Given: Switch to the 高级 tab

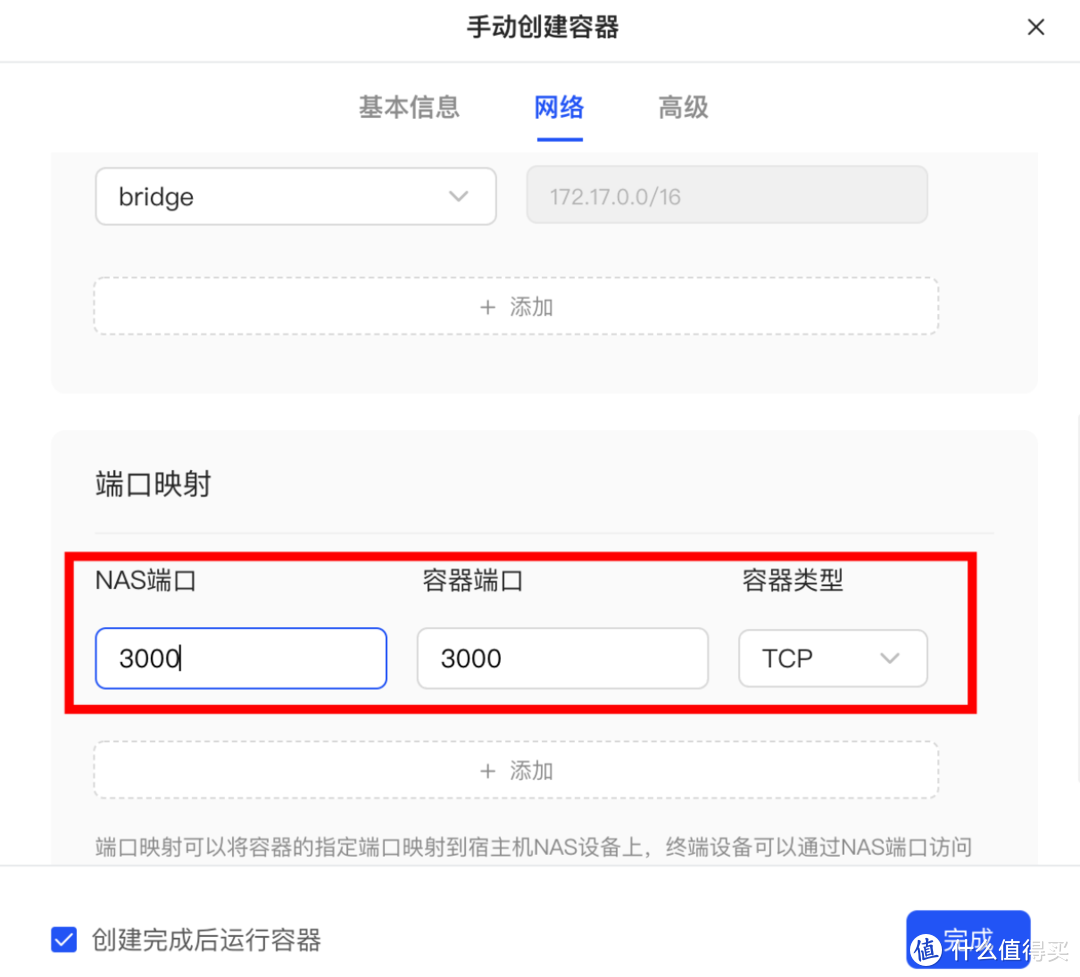Looking at the screenshot, I should (x=683, y=108).
